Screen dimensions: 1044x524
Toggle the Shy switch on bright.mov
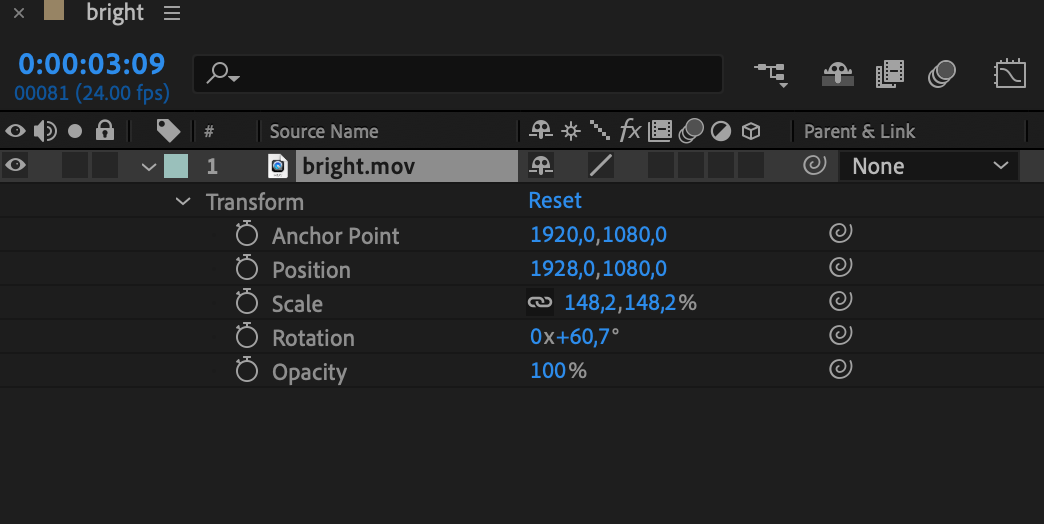[x=541, y=166]
